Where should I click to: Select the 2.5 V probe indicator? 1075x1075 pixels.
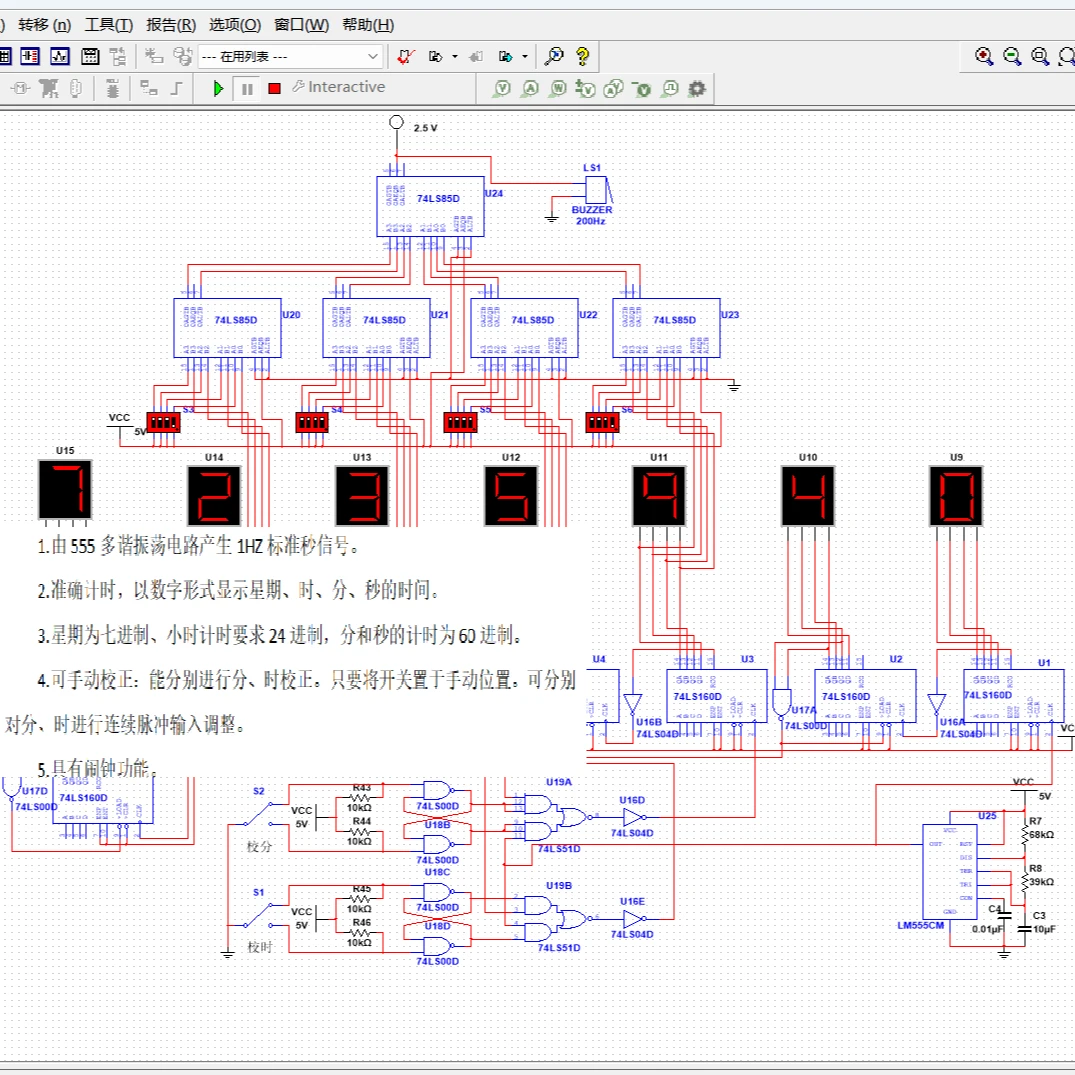click(396, 122)
